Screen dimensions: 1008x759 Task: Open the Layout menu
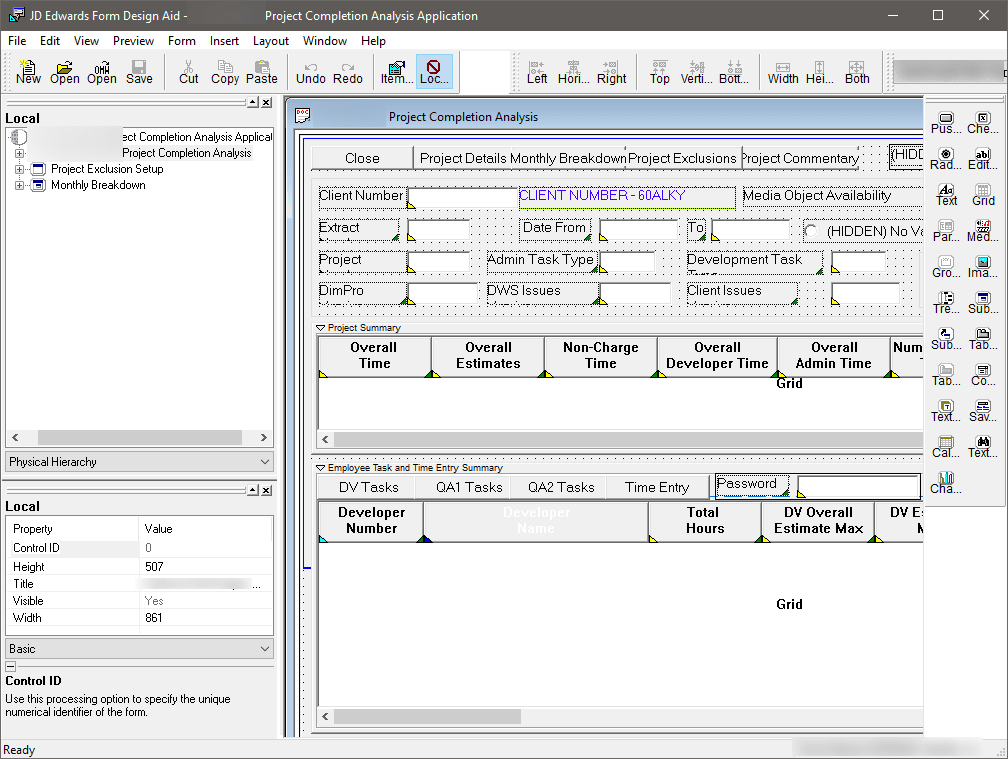270,41
